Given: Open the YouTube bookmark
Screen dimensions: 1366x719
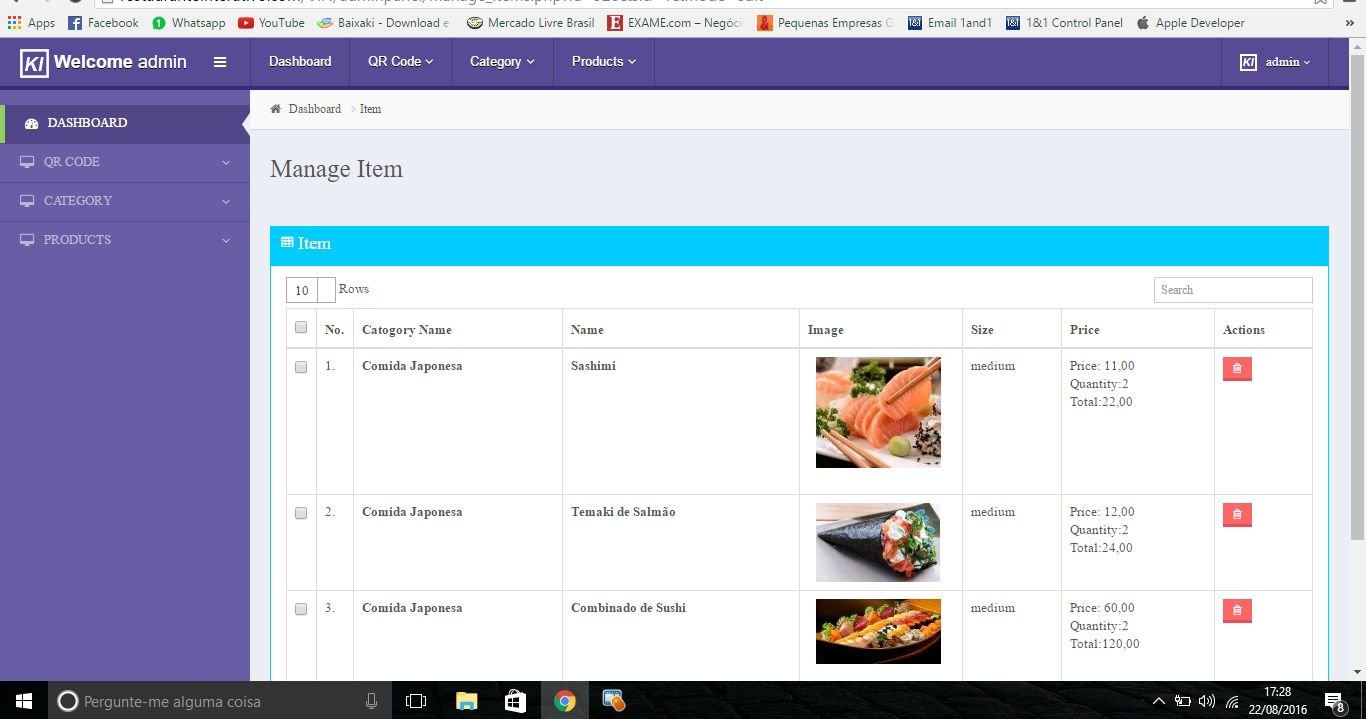Looking at the screenshot, I should pos(271,22).
